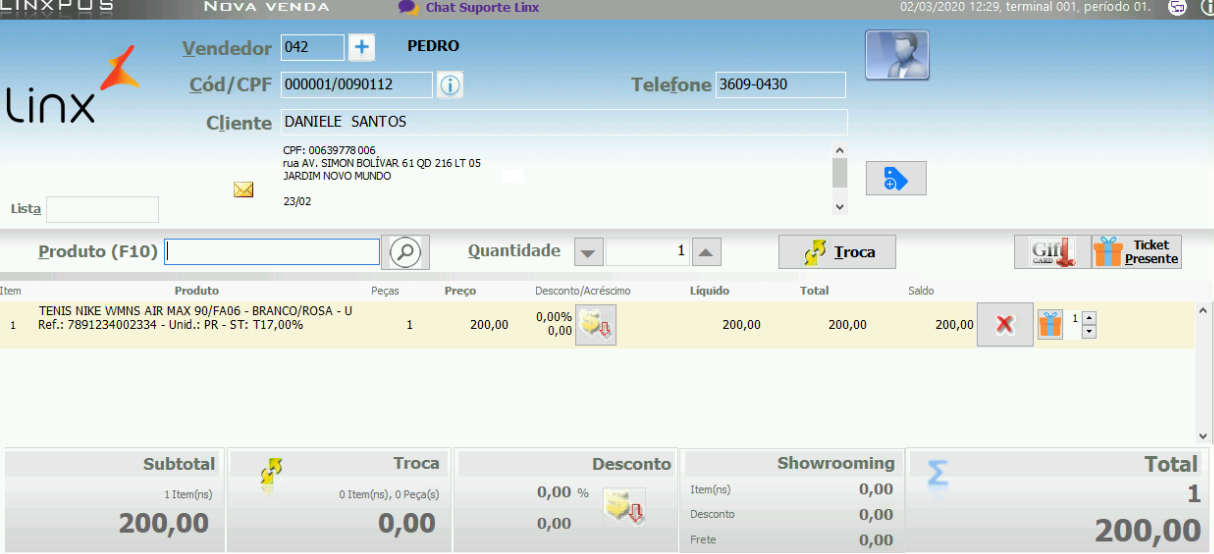The width and height of the screenshot is (1214, 554).
Task: Click the product search magnifier button
Action: (x=405, y=252)
